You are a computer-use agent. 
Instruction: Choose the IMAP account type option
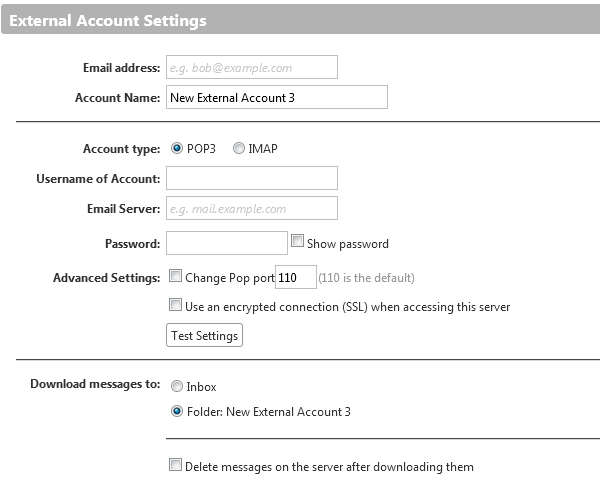(238, 149)
